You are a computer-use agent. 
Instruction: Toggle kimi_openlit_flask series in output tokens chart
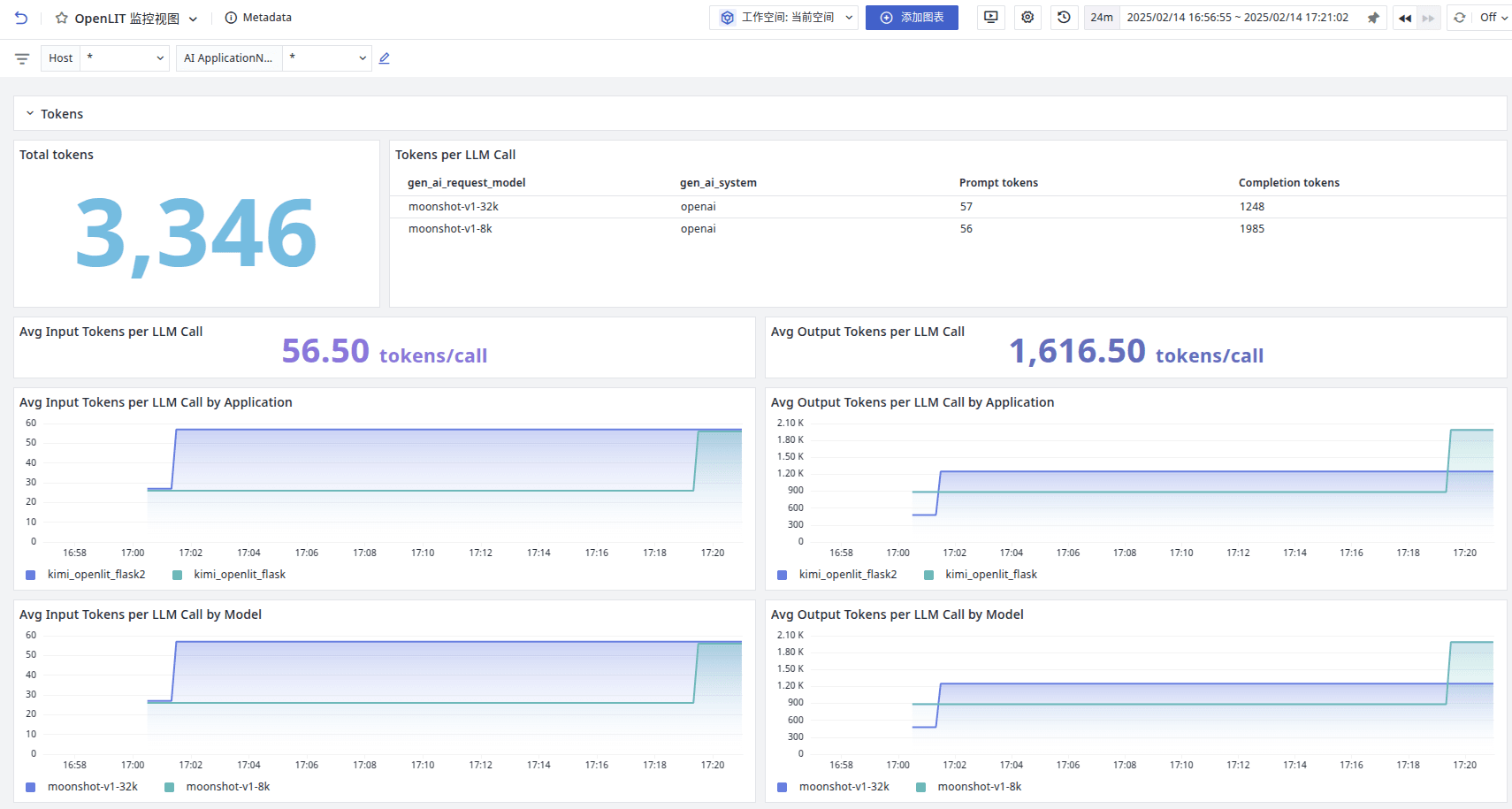click(990, 575)
